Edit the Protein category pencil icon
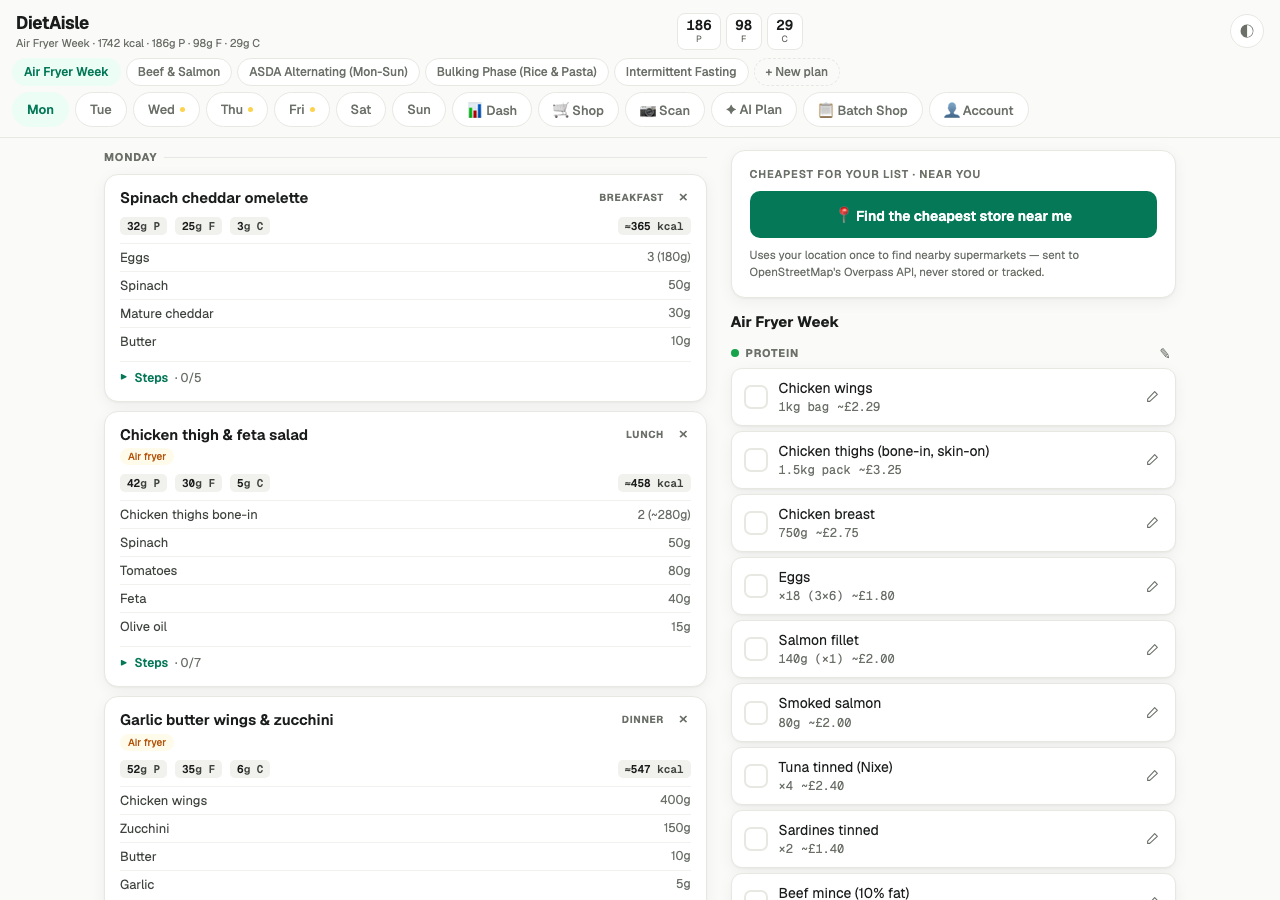 pyautogui.click(x=1164, y=353)
